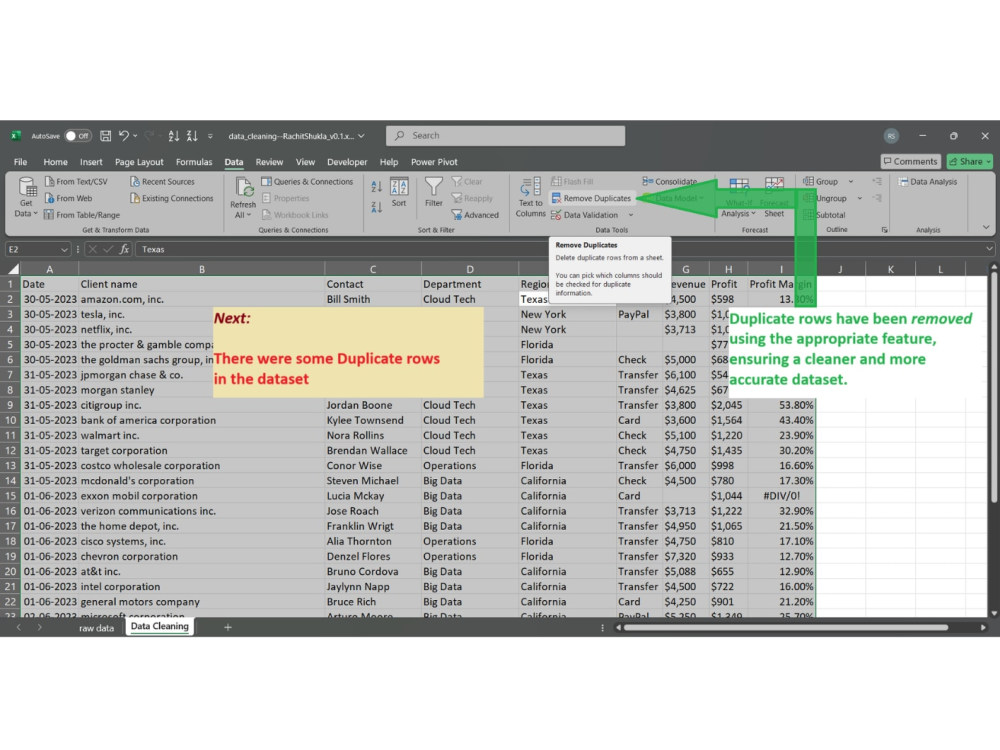Open the Undo history dropdown arrow
The image size is (1000, 750).
tap(135, 136)
